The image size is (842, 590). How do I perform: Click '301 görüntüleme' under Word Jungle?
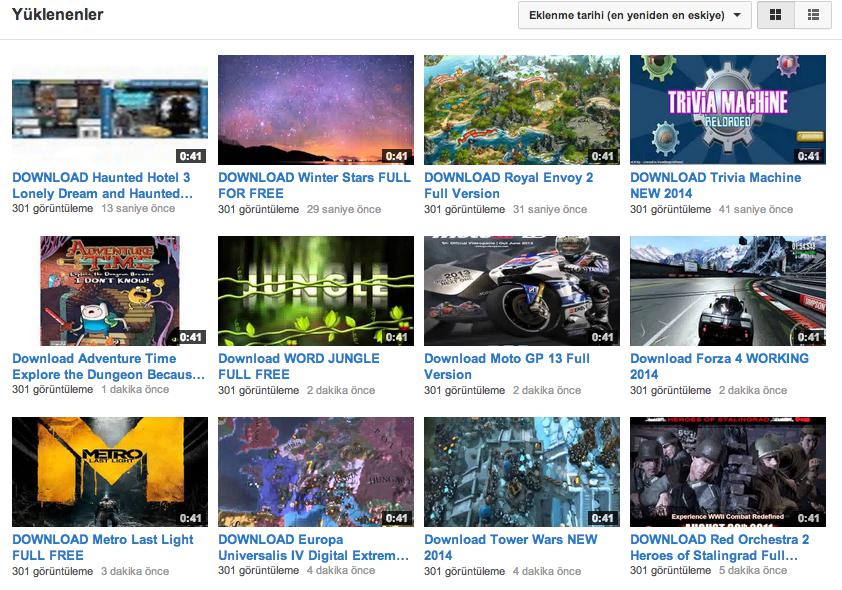258,390
